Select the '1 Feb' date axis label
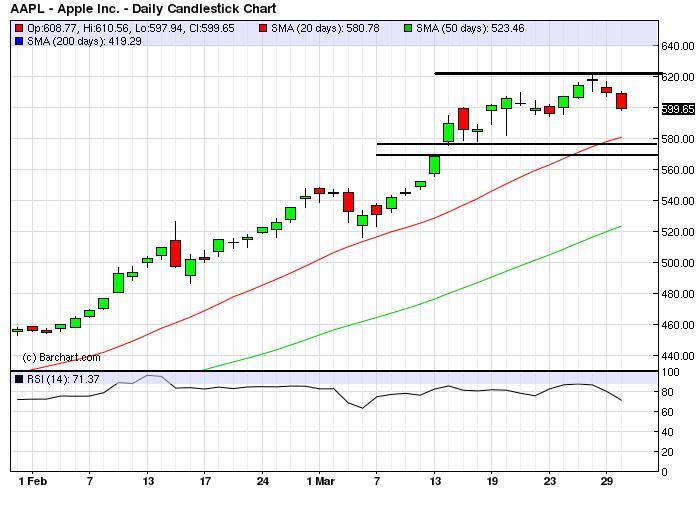 (x=31, y=480)
